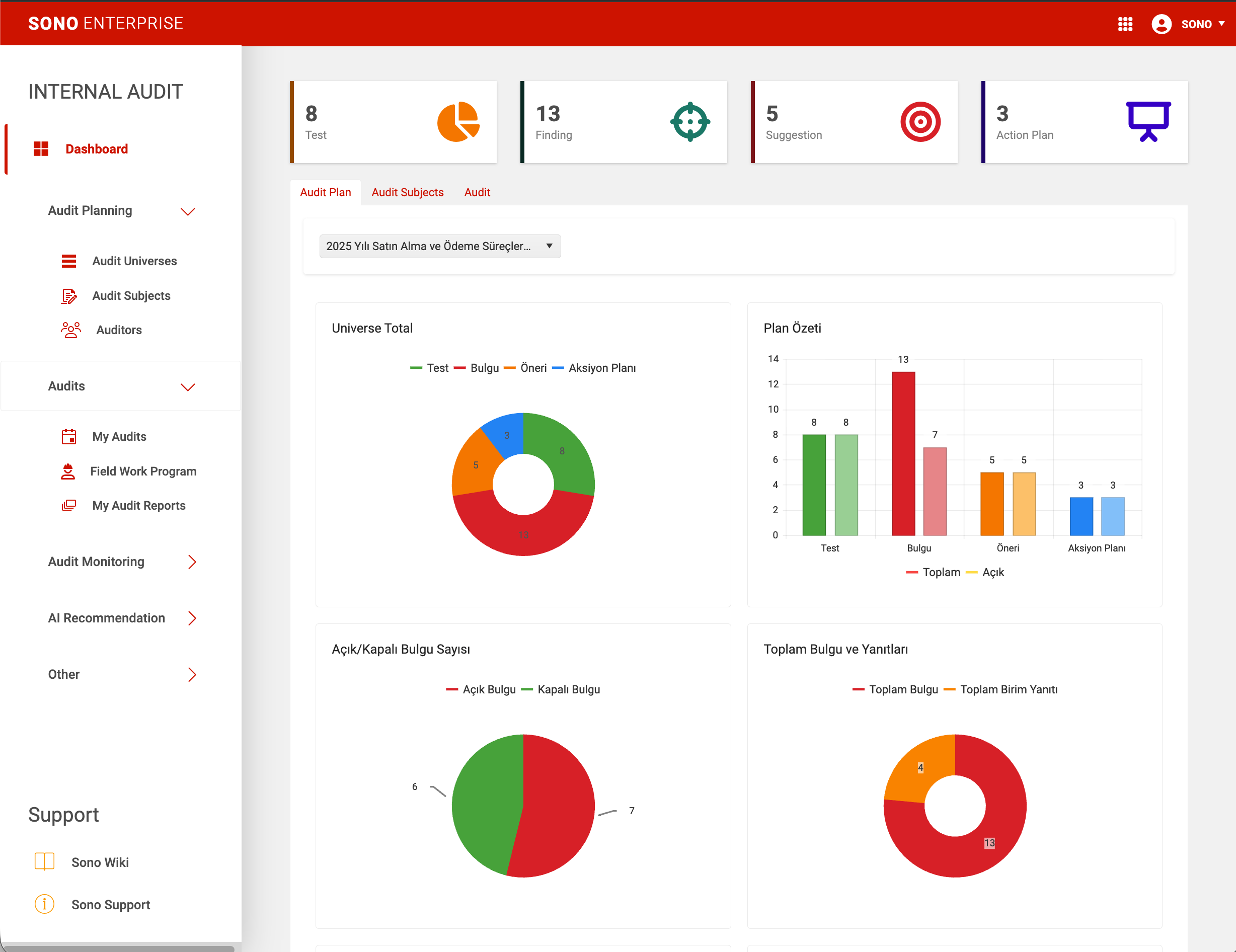Open My Audit Reports link

tap(139, 505)
